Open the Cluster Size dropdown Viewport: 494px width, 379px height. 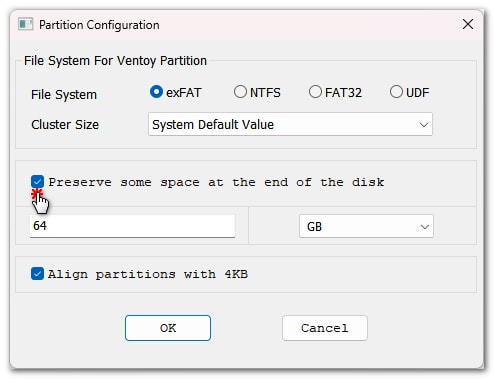(290, 124)
